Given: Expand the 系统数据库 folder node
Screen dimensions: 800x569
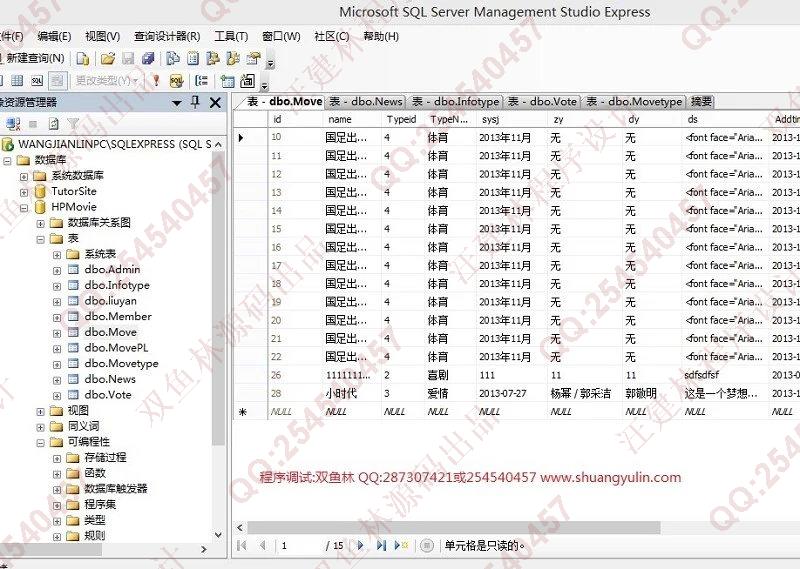Looking at the screenshot, I should tap(24, 177).
